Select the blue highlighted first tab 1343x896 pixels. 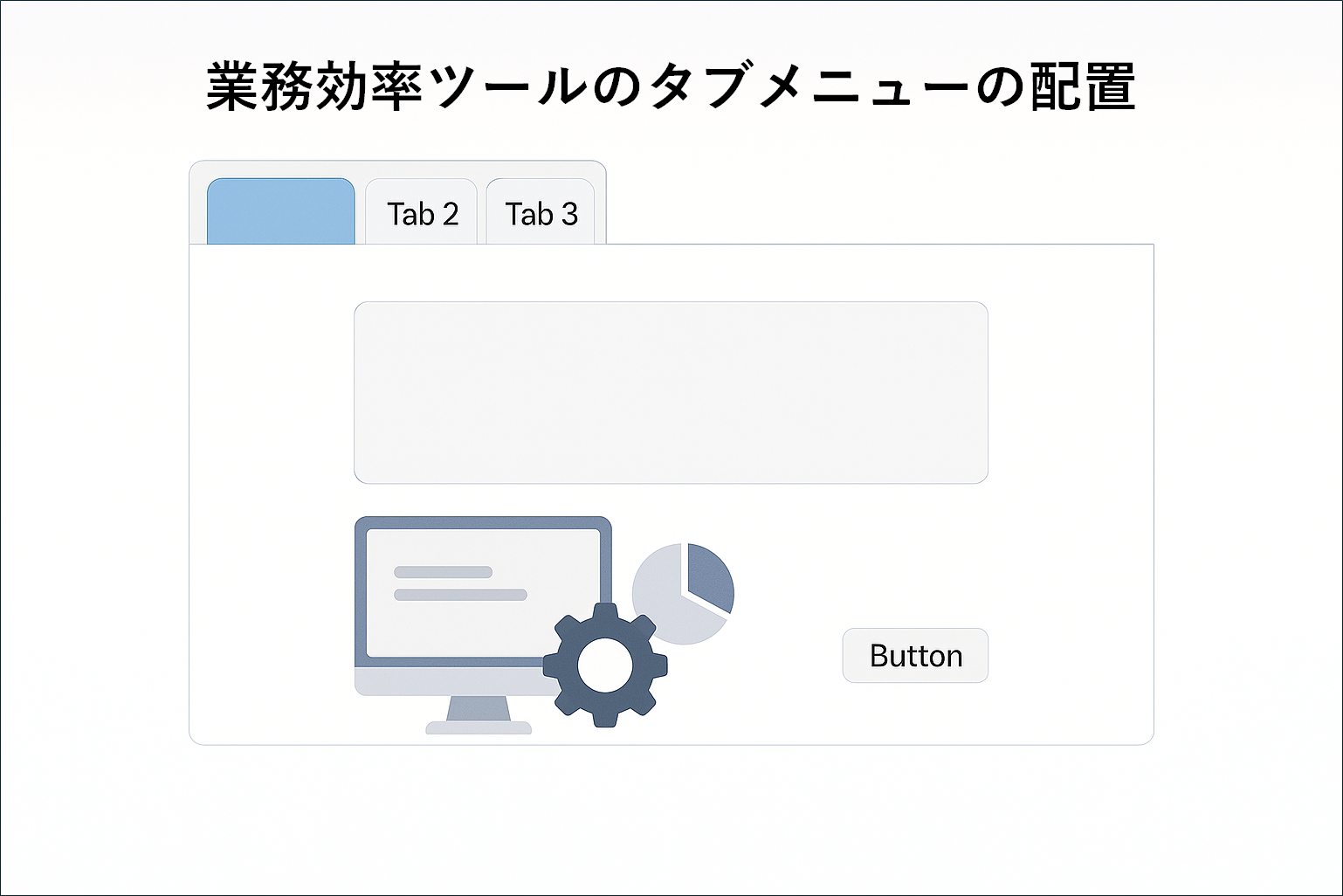click(x=280, y=212)
